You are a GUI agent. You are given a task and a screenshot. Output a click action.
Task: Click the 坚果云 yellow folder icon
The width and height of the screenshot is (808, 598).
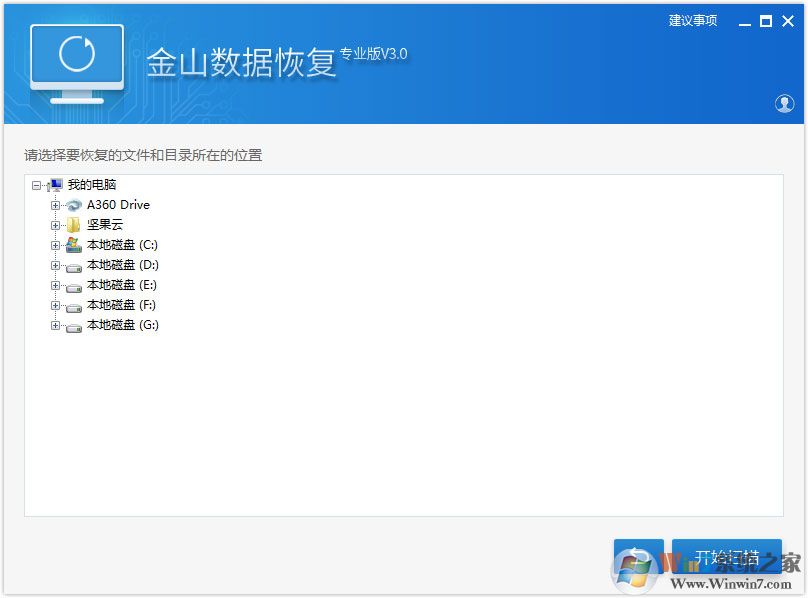72,224
